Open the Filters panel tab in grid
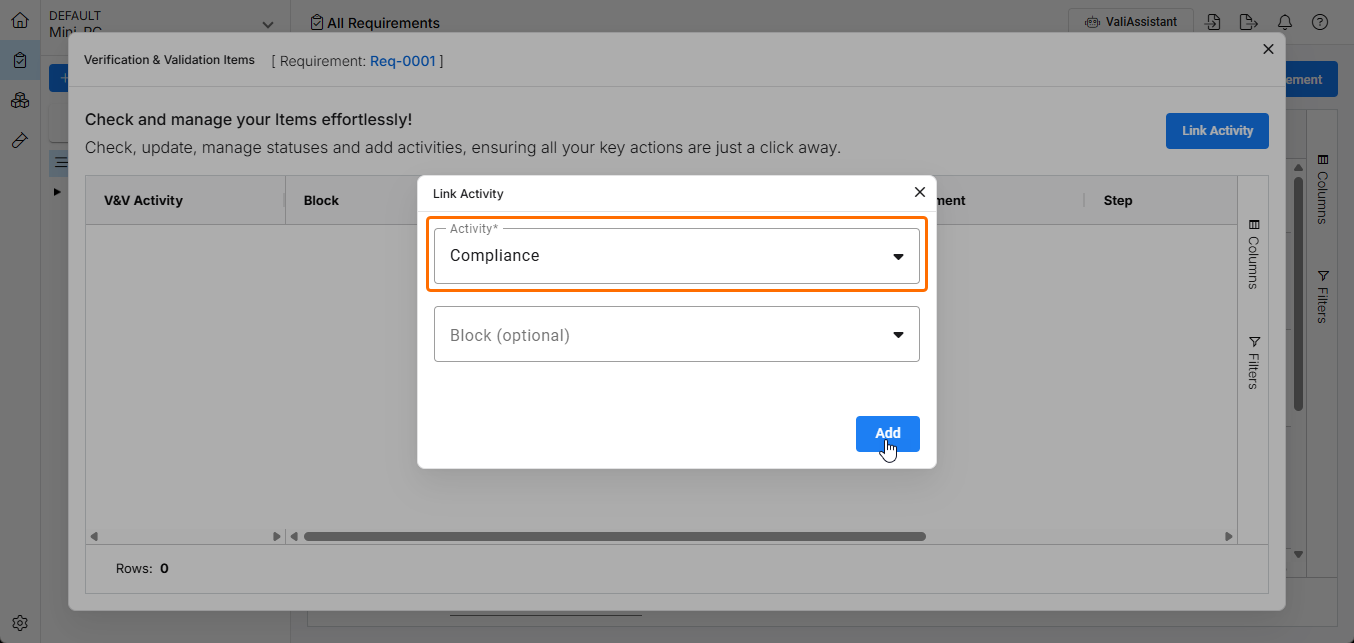Screen dimensions: 1354x643 pos(1254,362)
